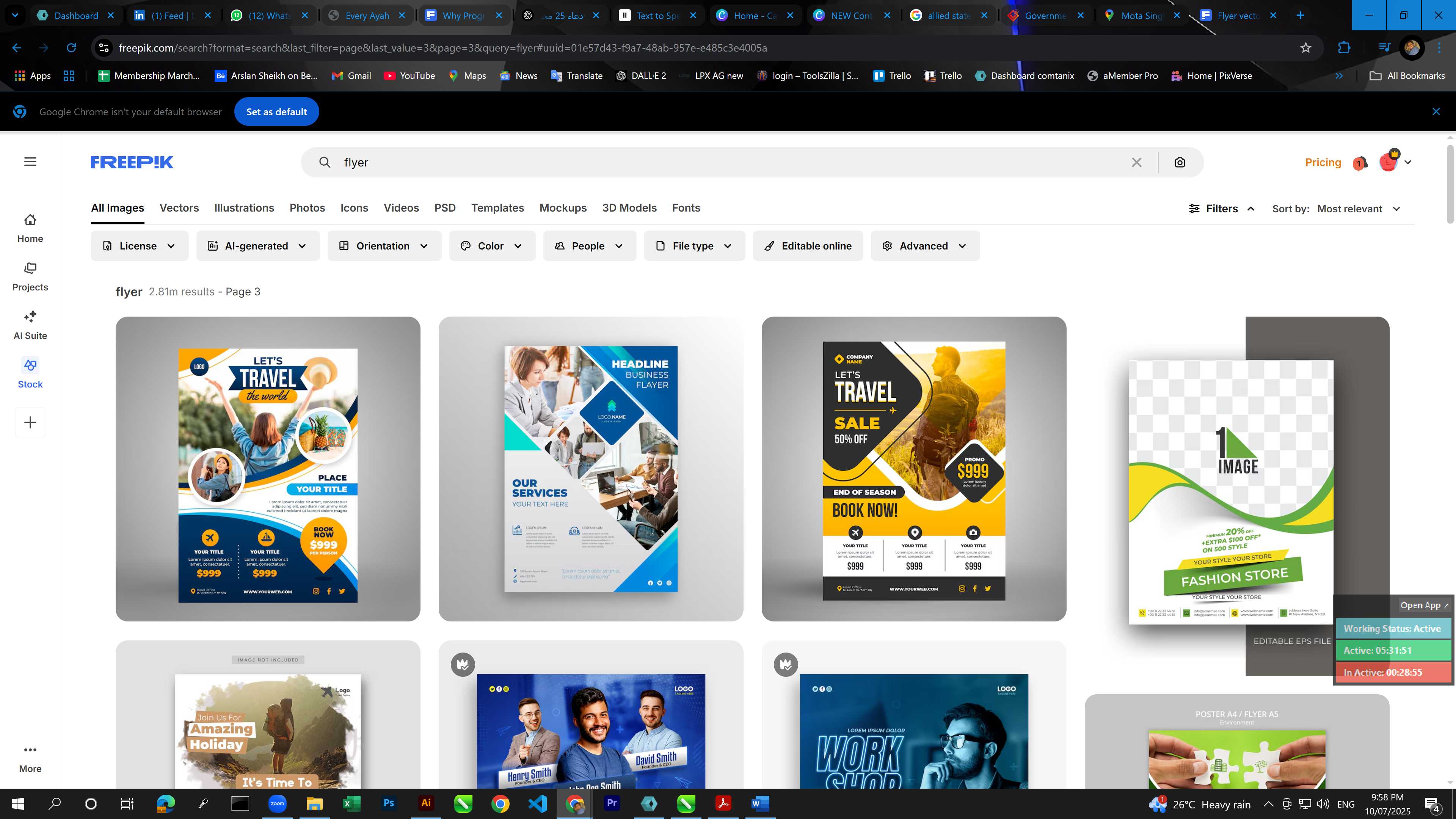1456x819 pixels.
Task: Open Zoom from the taskbar
Action: [x=278, y=803]
